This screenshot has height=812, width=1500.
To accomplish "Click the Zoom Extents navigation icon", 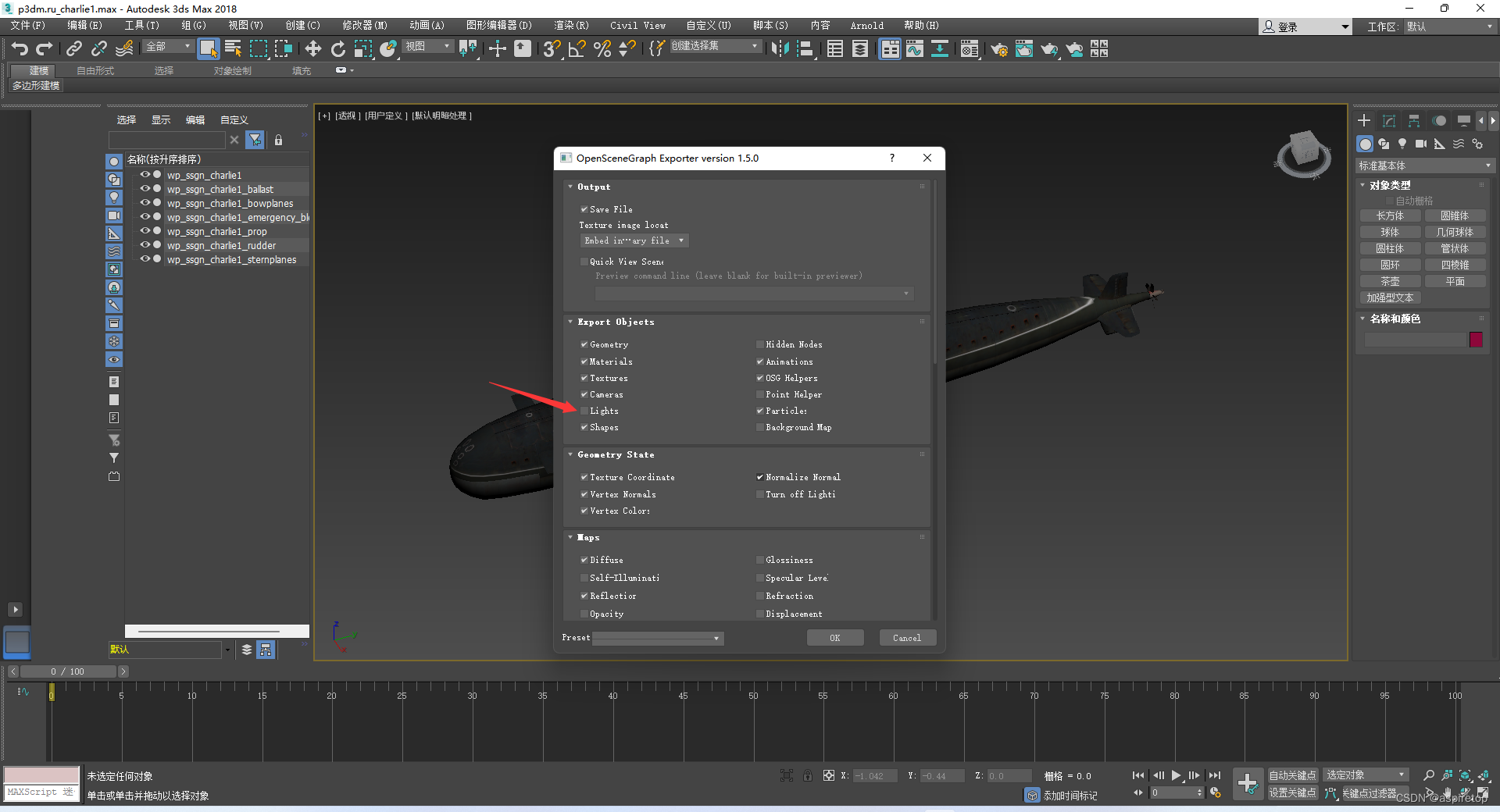I will tap(1465, 775).
